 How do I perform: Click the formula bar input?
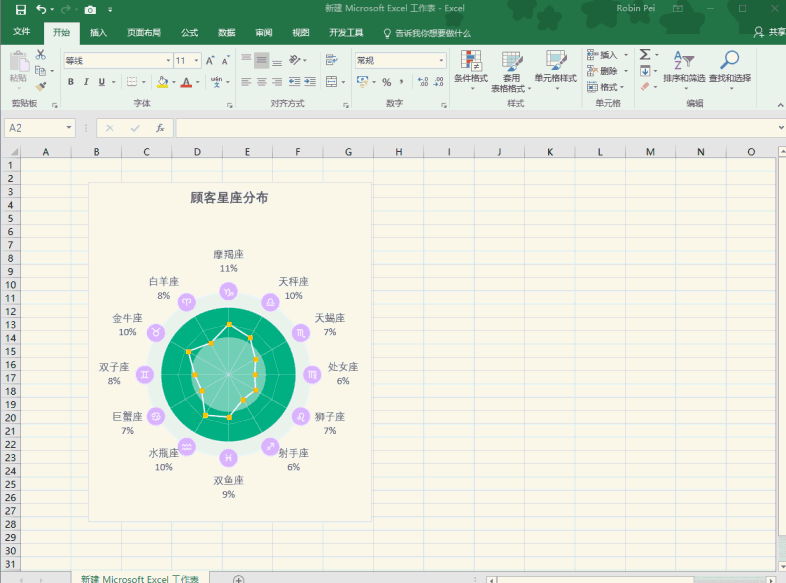click(x=476, y=128)
